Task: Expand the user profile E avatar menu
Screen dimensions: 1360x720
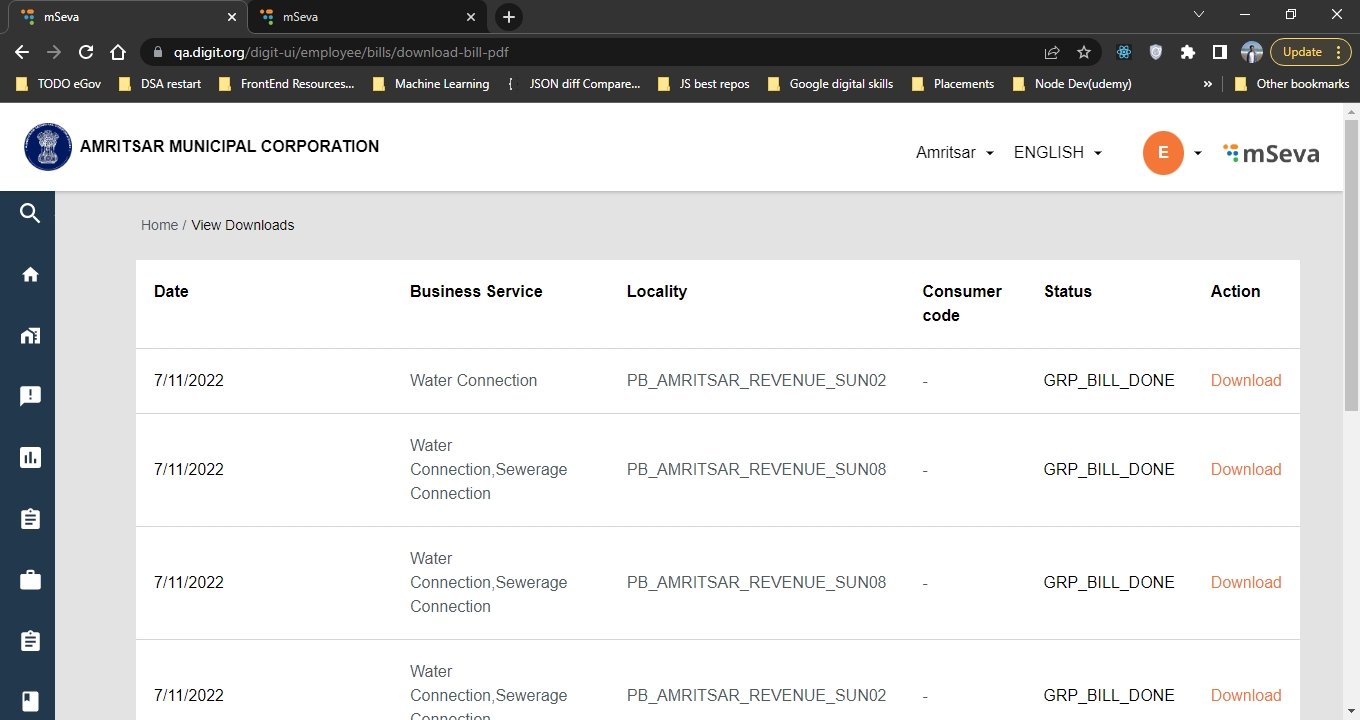Action: (1172, 153)
